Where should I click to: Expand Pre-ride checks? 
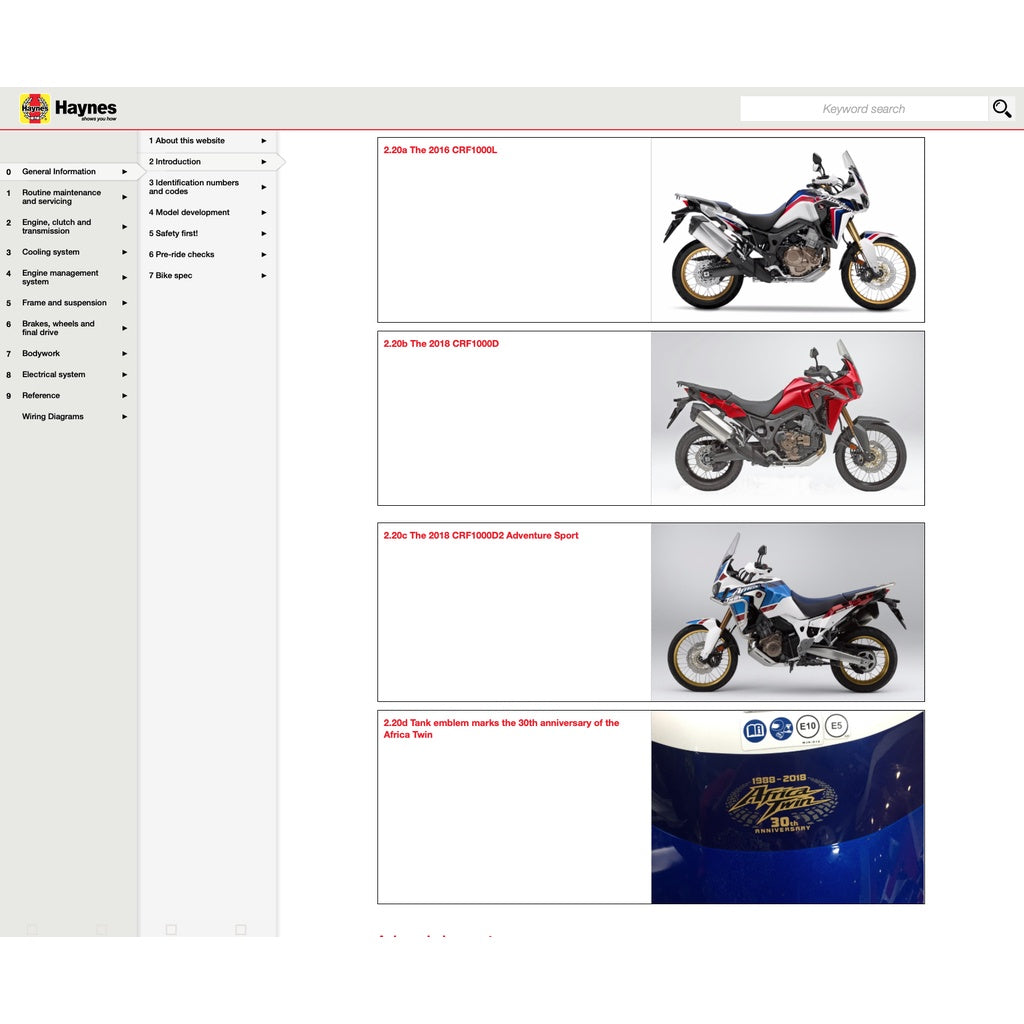click(263, 254)
